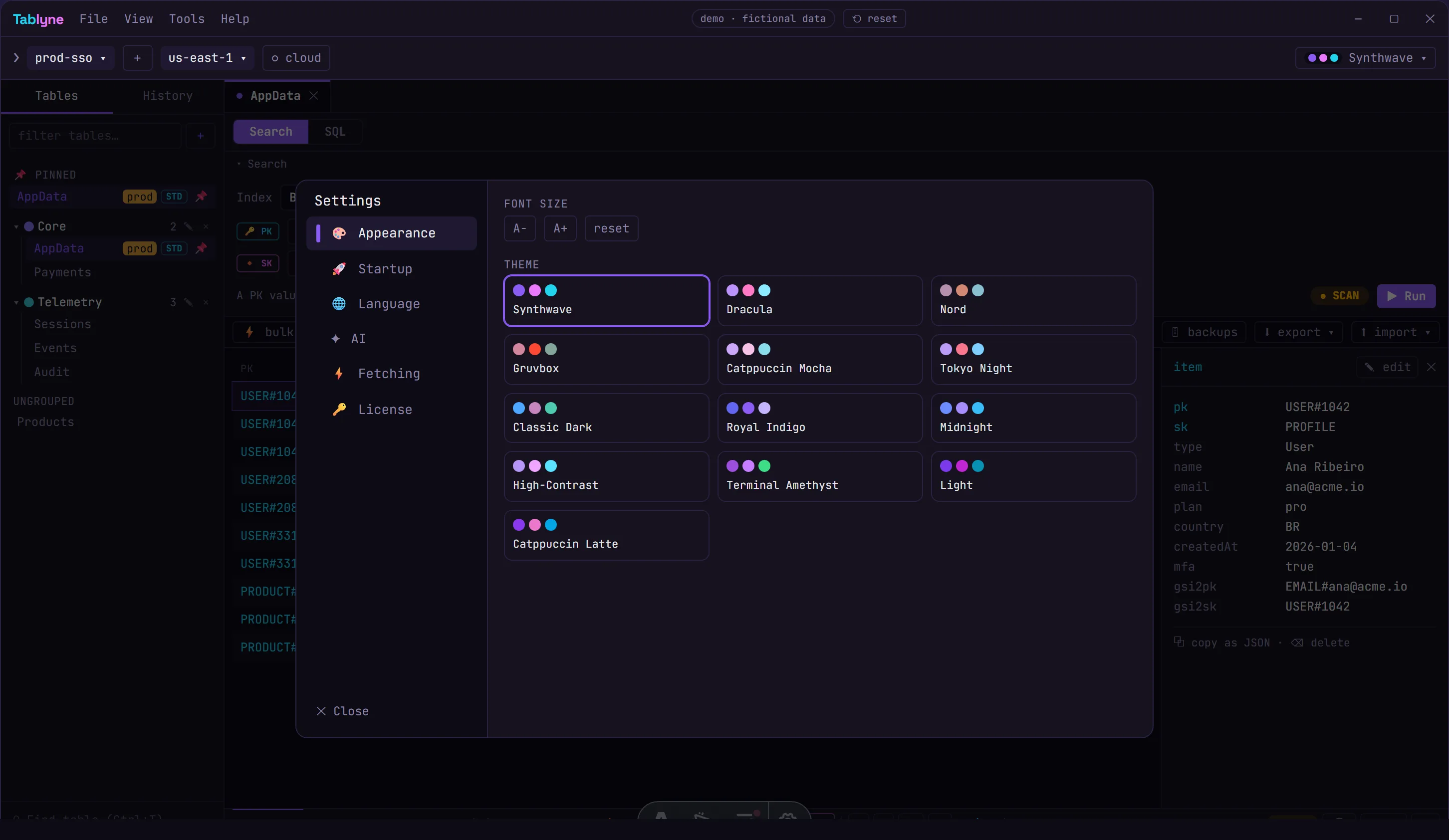The height and width of the screenshot is (840, 1449).
Task: Open License settings via key icon
Action: pos(339,410)
